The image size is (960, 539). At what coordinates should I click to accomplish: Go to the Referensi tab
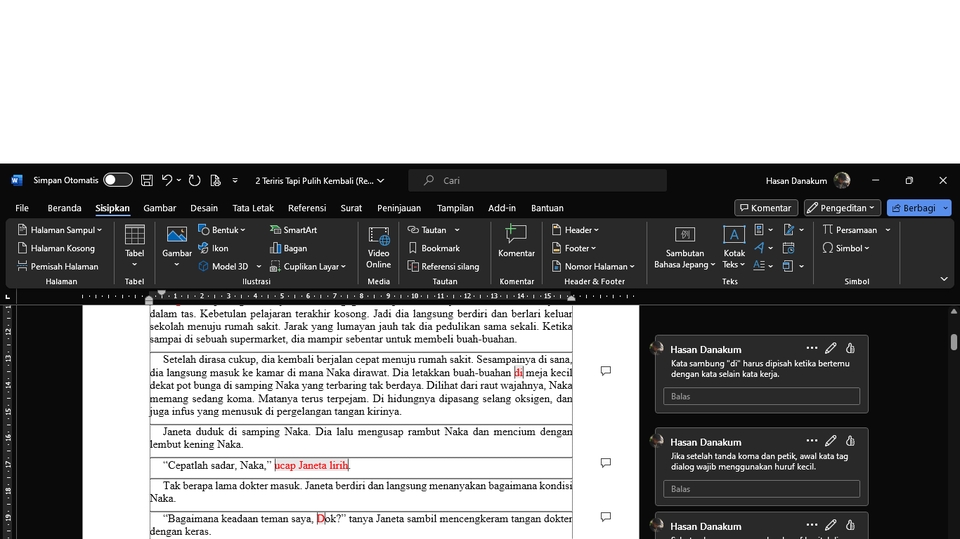pos(307,208)
